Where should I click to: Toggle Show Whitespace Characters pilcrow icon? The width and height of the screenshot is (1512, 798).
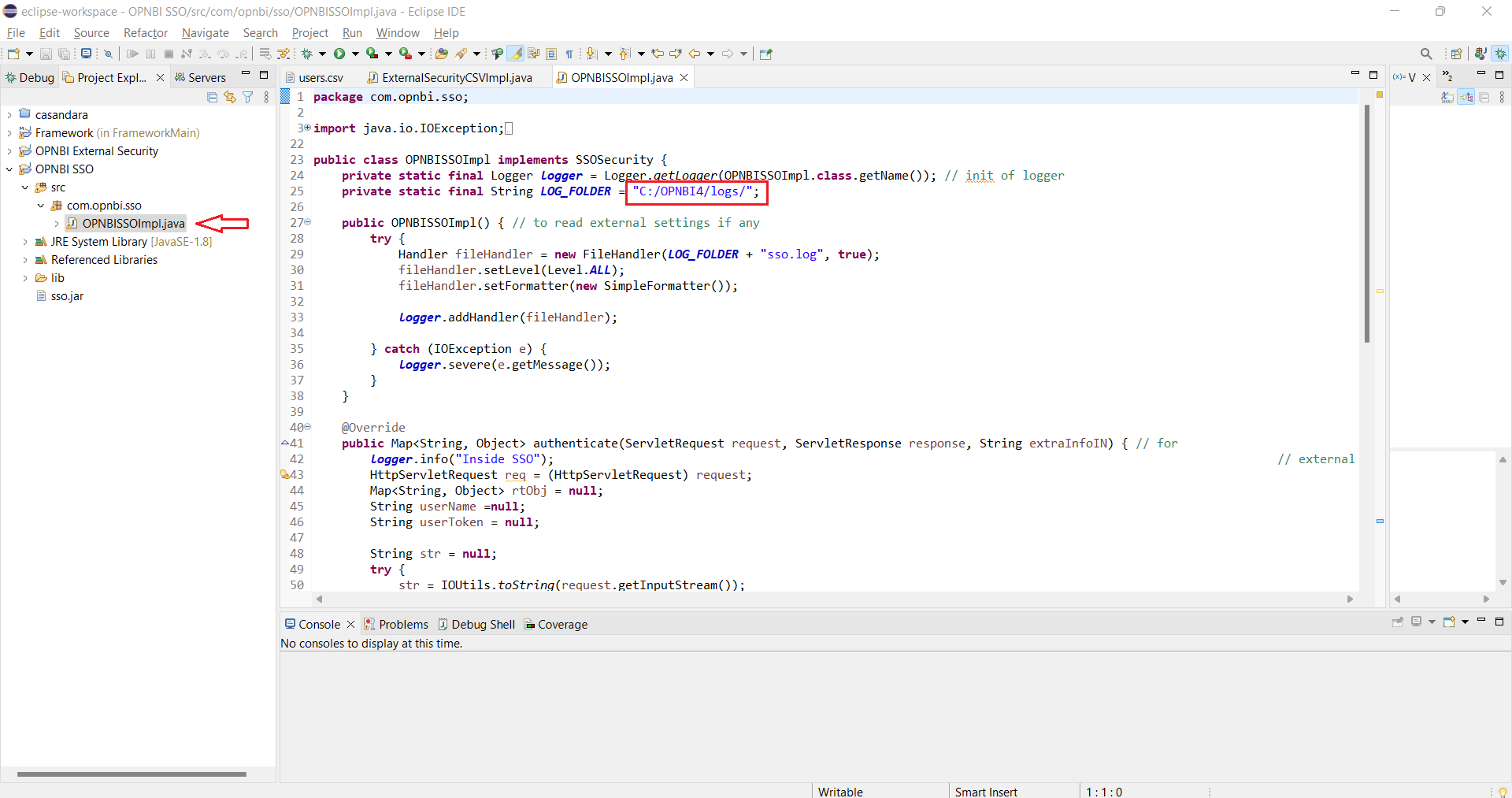(569, 54)
